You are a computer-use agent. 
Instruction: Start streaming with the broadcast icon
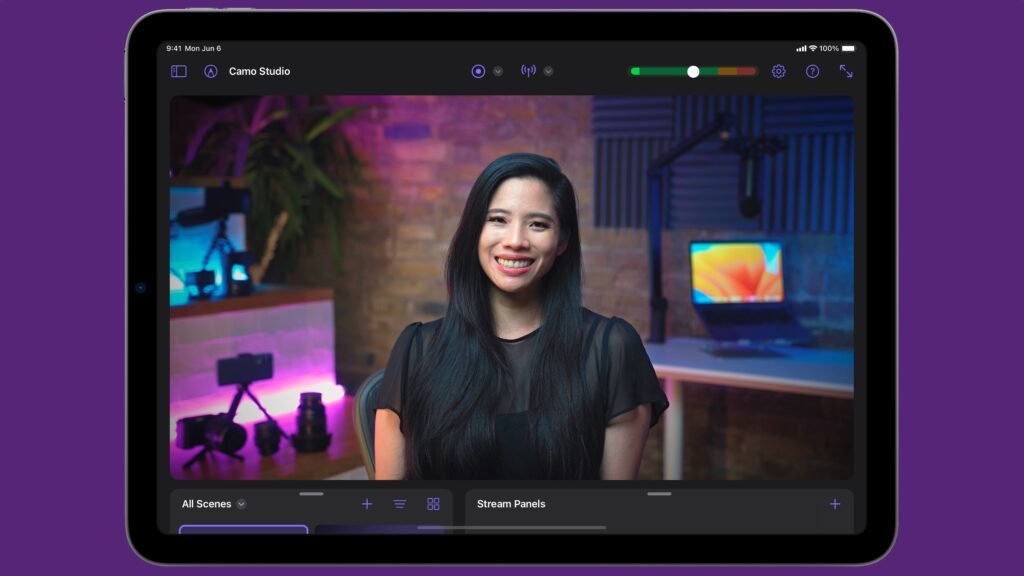click(528, 71)
